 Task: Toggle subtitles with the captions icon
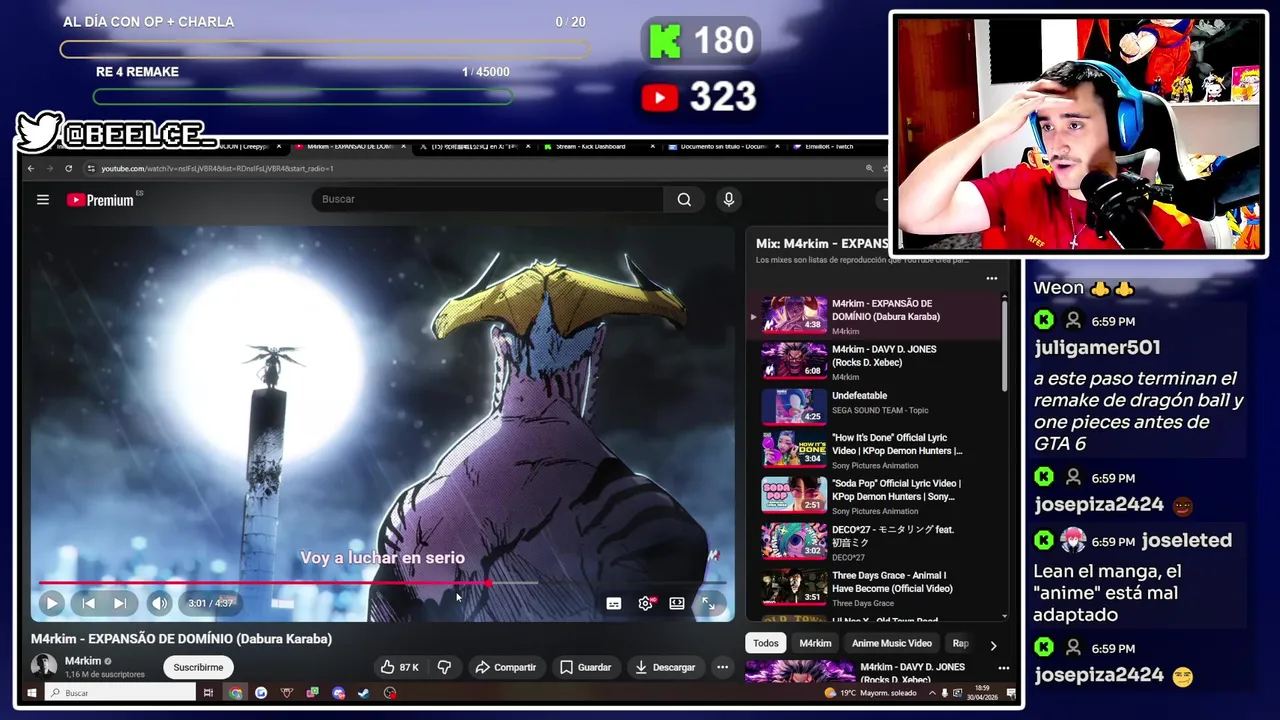[x=614, y=603]
